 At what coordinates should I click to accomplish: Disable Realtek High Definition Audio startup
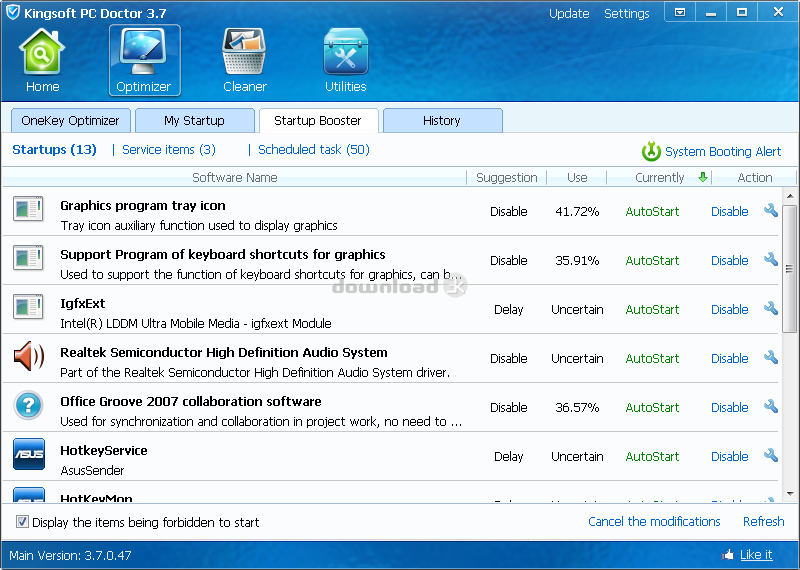(x=730, y=358)
